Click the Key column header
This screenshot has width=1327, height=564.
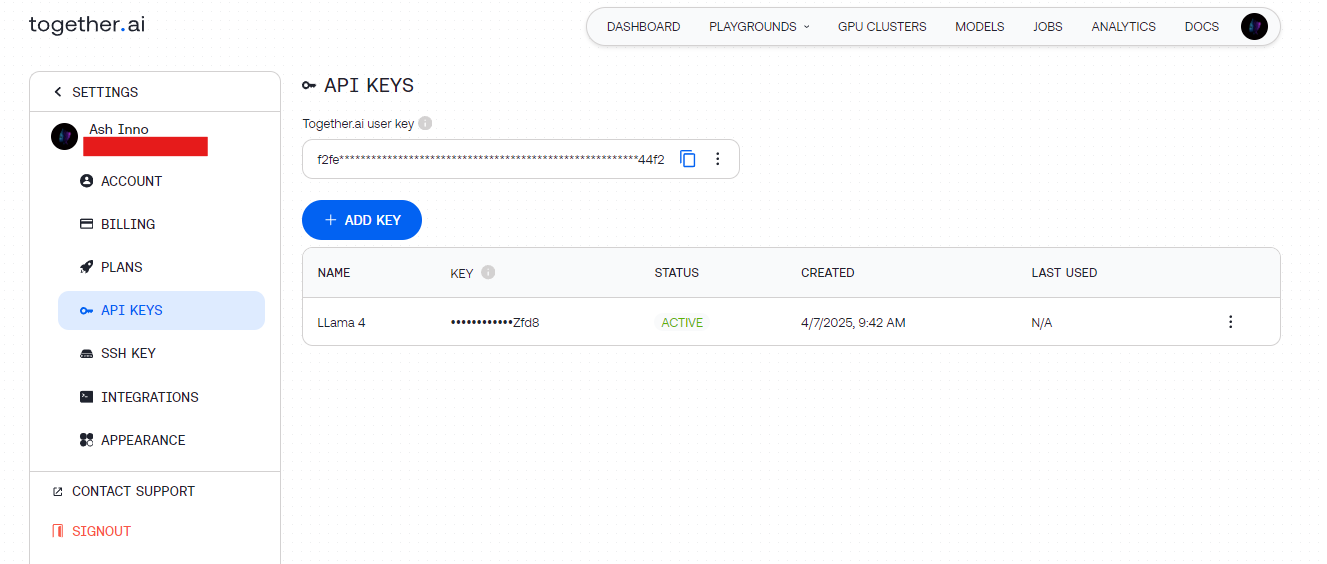(462, 273)
